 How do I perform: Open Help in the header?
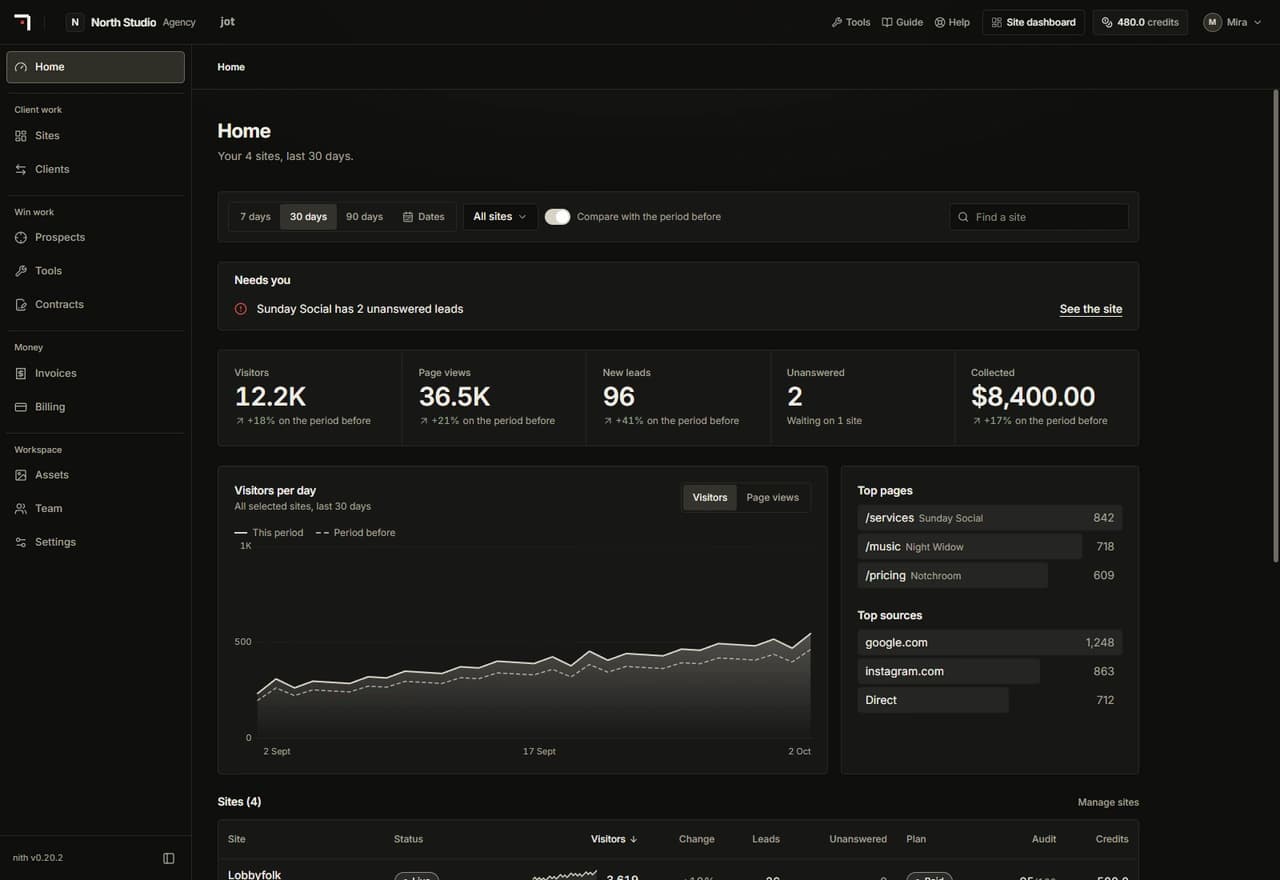952,22
